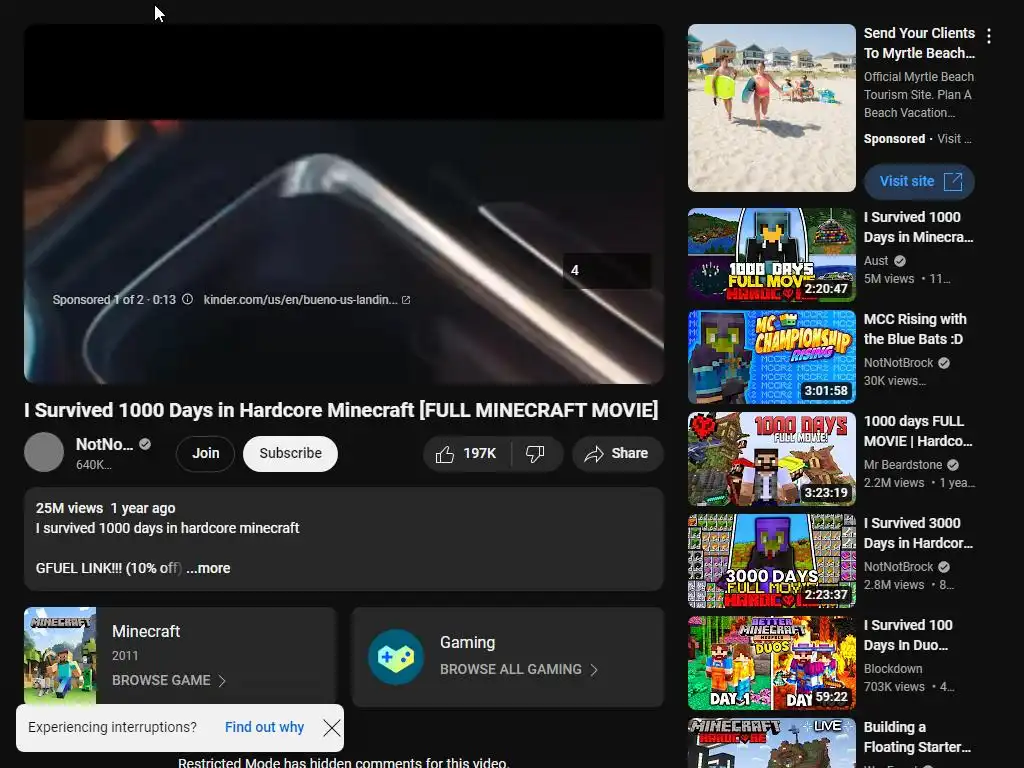The image size is (1024, 768).
Task: Click the Minecraft game title
Action: click(146, 632)
